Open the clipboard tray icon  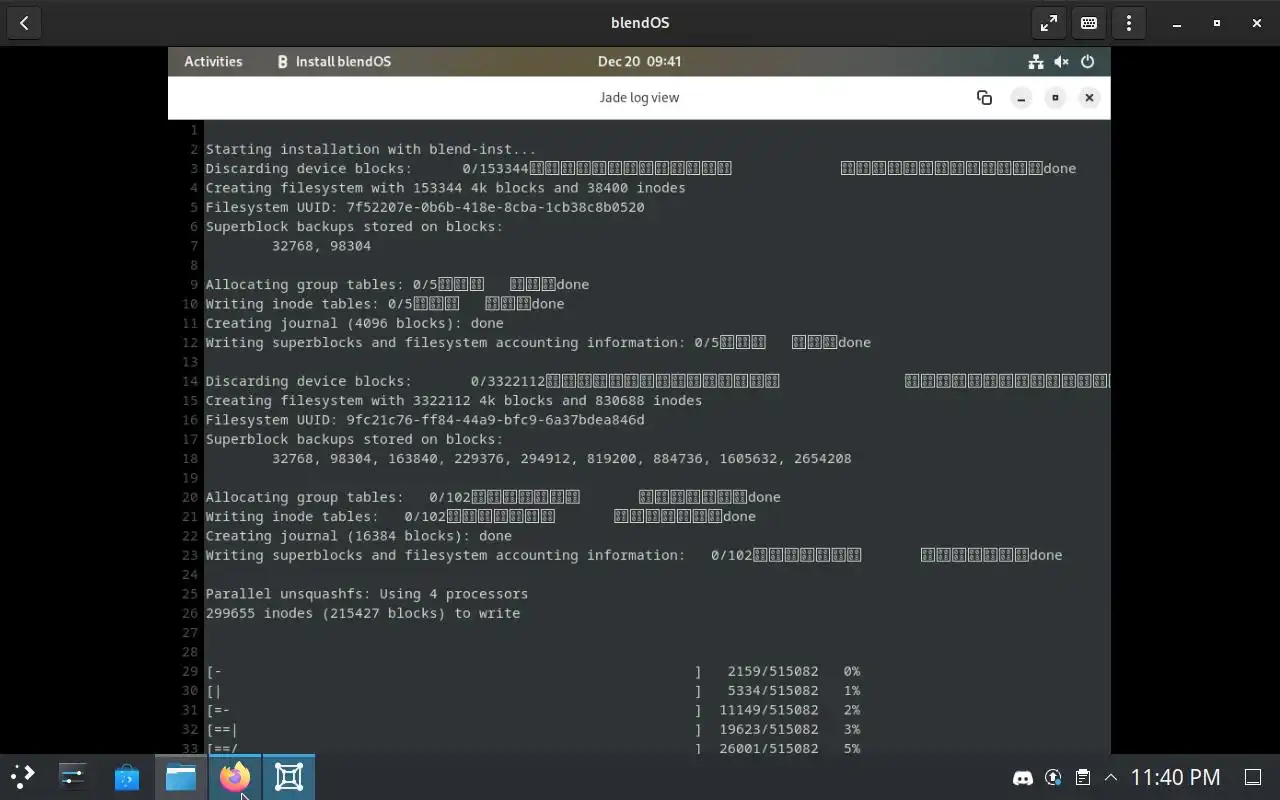[x=1082, y=777]
